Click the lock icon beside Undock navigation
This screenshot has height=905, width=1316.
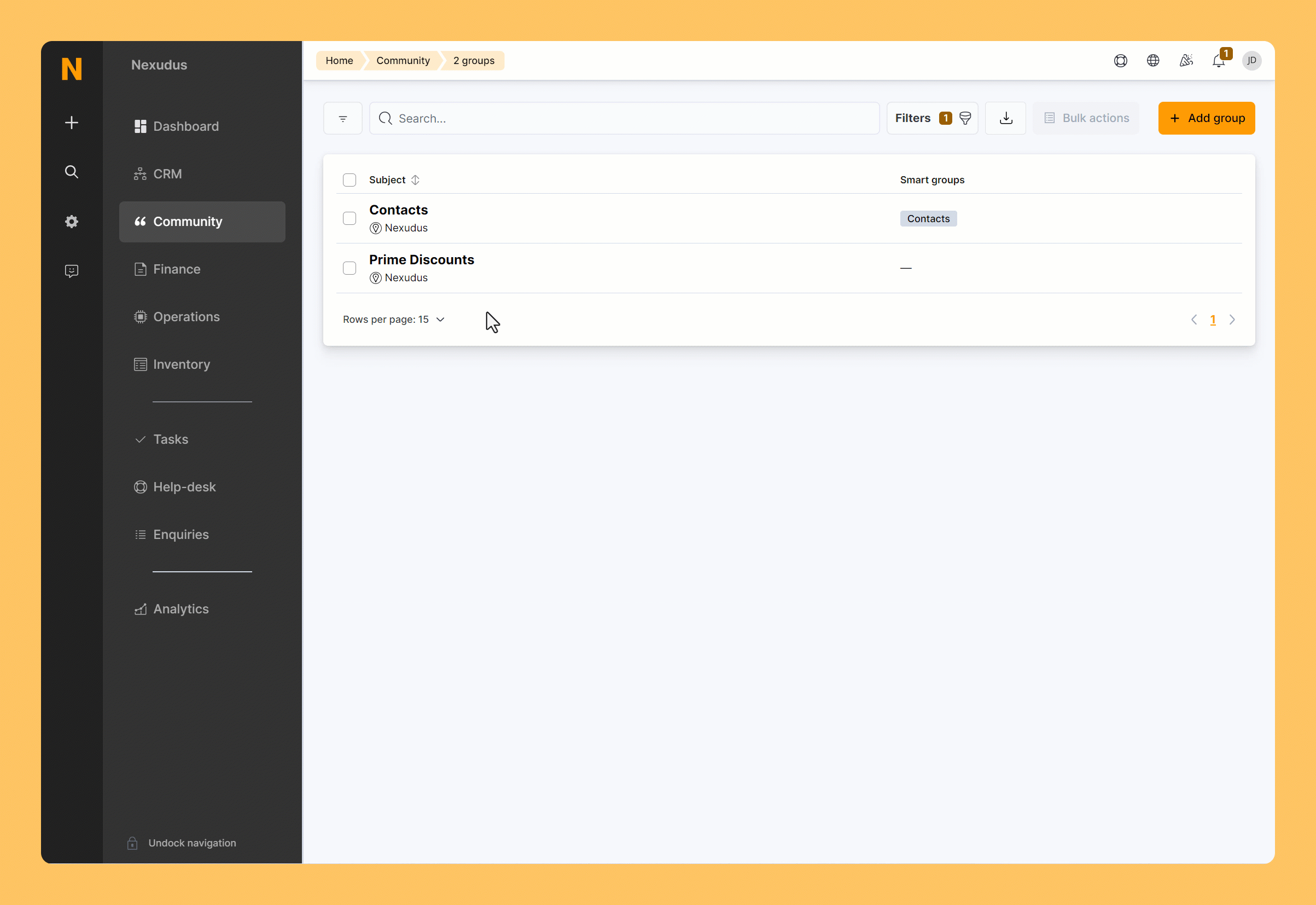tap(132, 843)
